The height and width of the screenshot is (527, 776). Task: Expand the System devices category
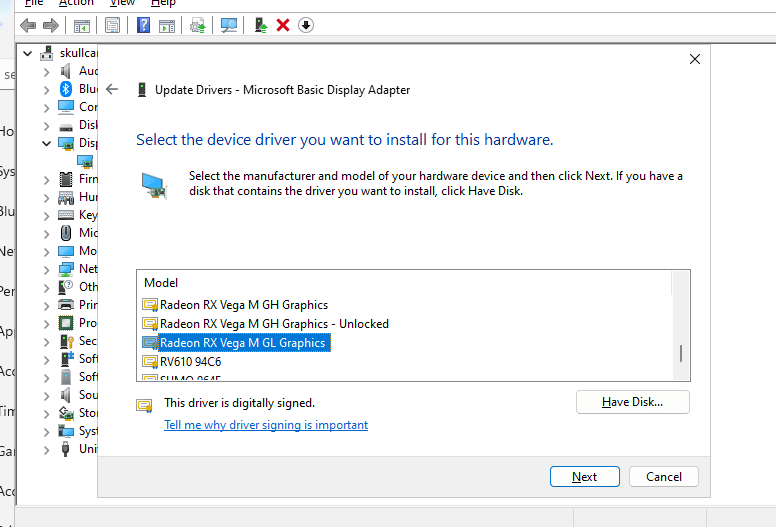point(47,432)
